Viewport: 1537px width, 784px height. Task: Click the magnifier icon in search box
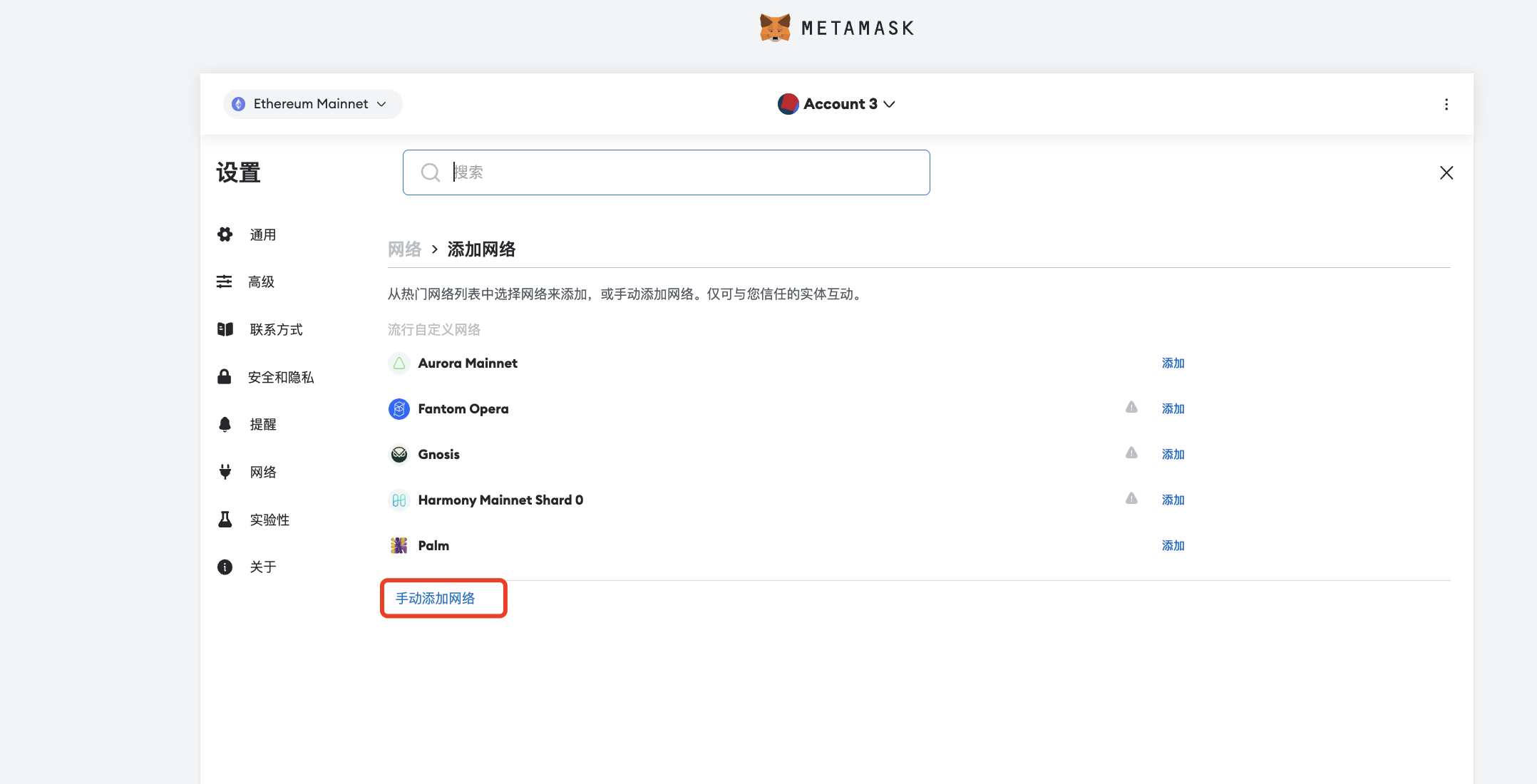tap(431, 172)
